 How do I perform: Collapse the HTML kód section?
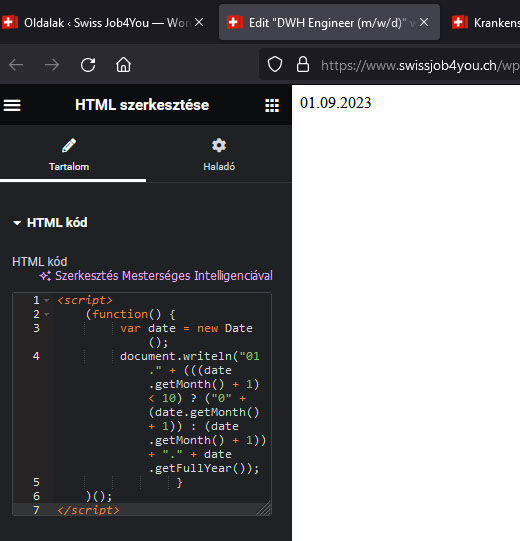coord(50,223)
